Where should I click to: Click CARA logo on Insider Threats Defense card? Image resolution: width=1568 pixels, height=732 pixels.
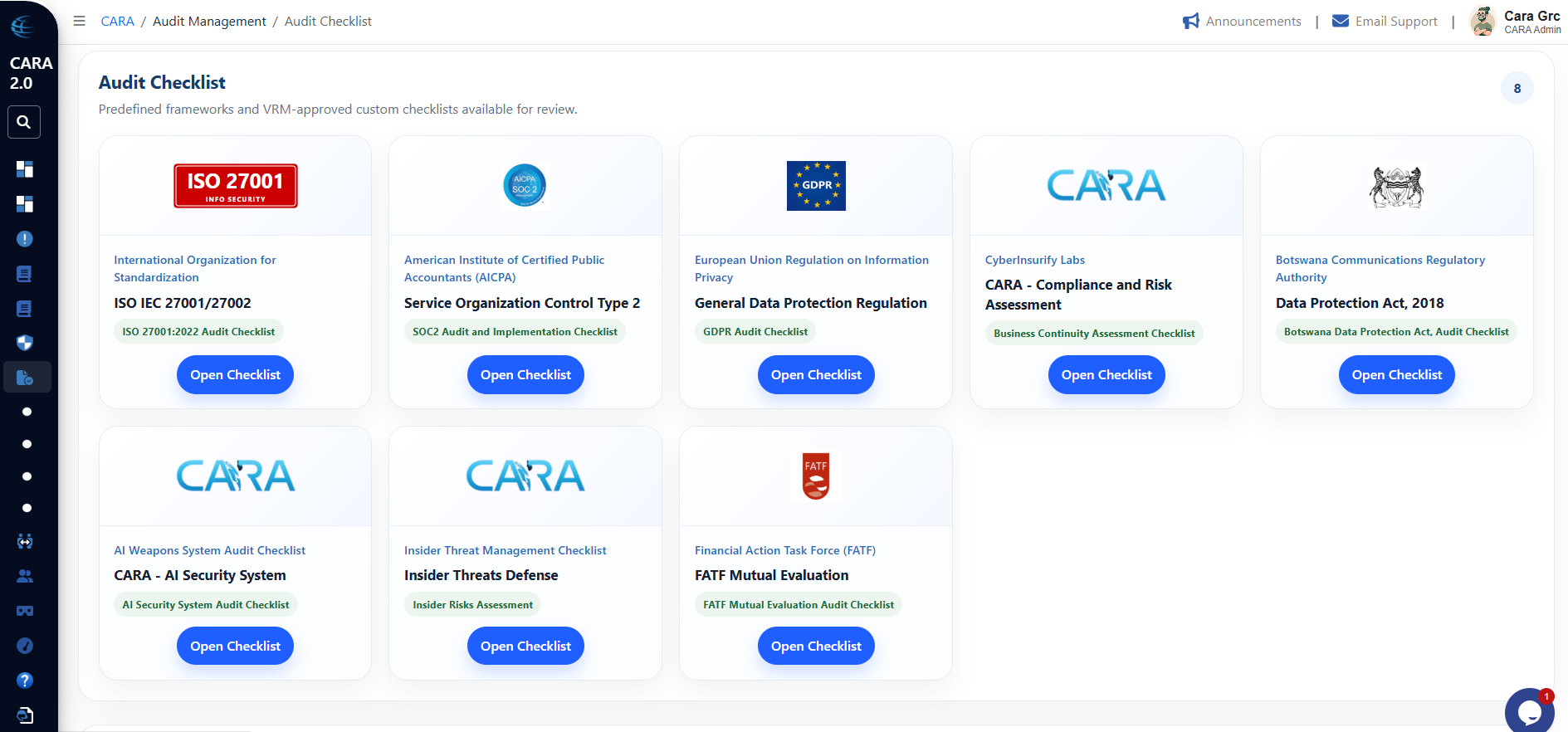tap(525, 476)
